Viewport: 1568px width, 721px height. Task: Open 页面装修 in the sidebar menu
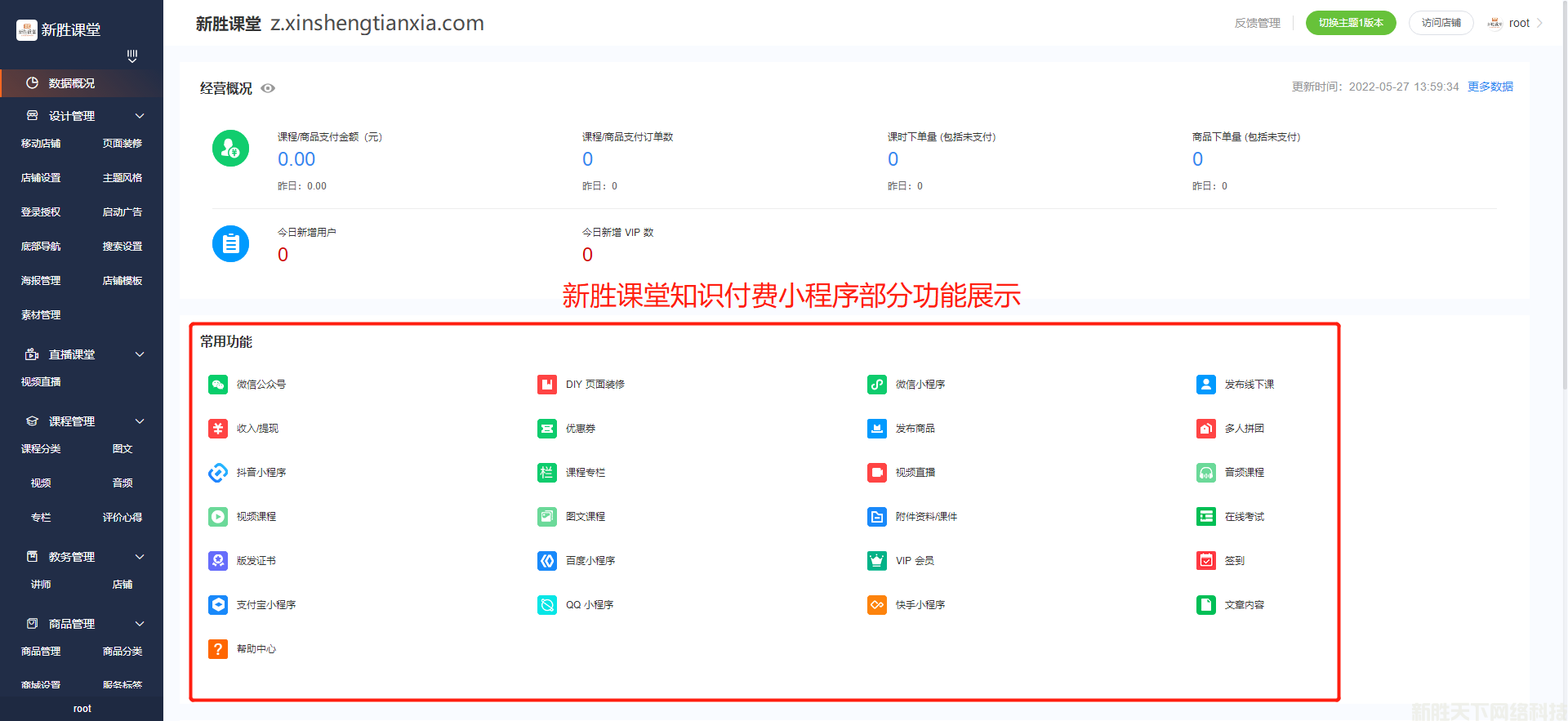[122, 144]
